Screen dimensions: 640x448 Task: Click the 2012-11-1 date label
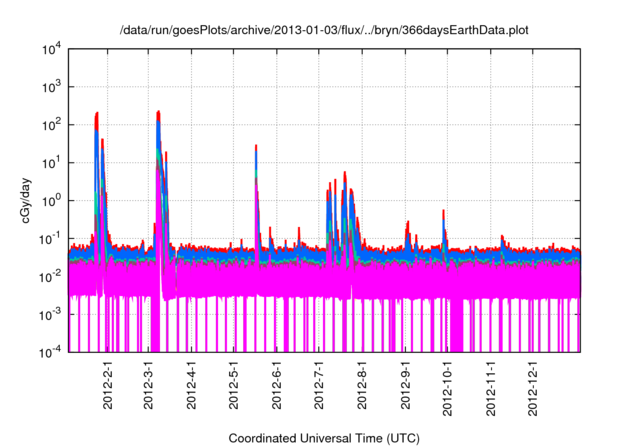(x=491, y=388)
